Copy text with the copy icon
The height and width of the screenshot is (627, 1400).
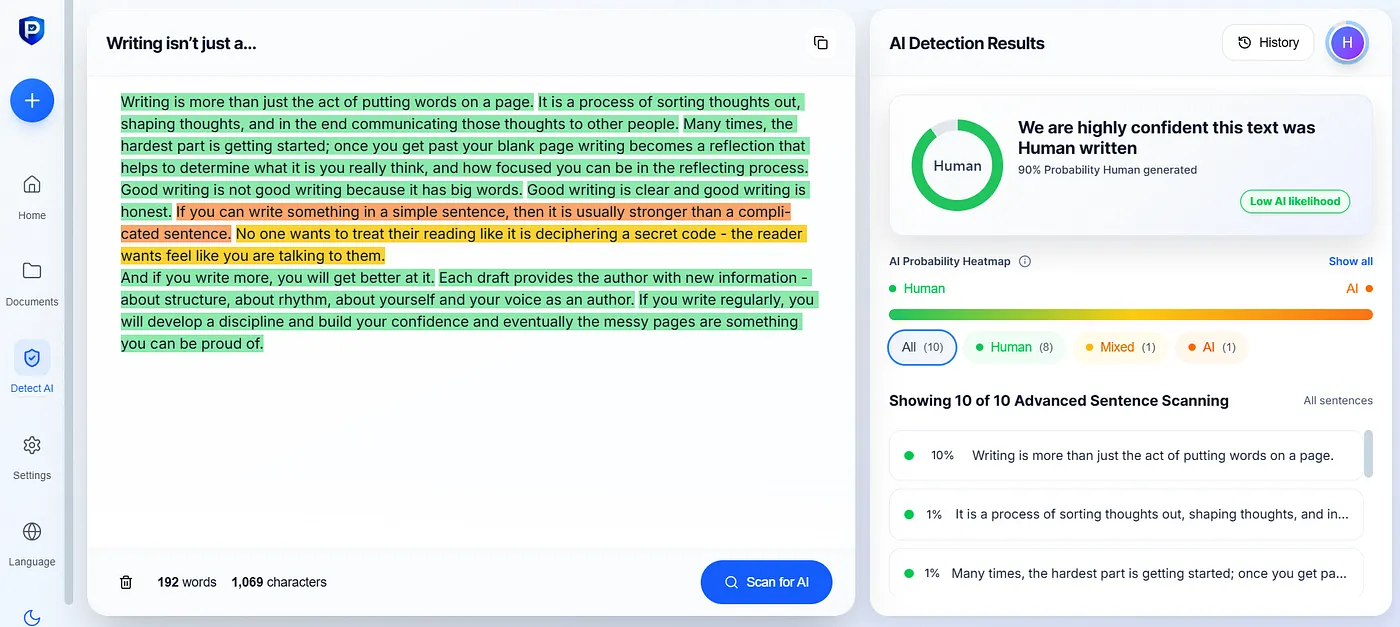pyautogui.click(x=821, y=43)
